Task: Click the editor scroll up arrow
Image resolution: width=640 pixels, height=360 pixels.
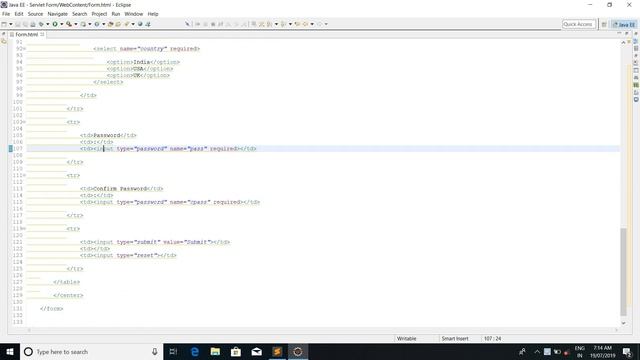Action: click(623, 42)
